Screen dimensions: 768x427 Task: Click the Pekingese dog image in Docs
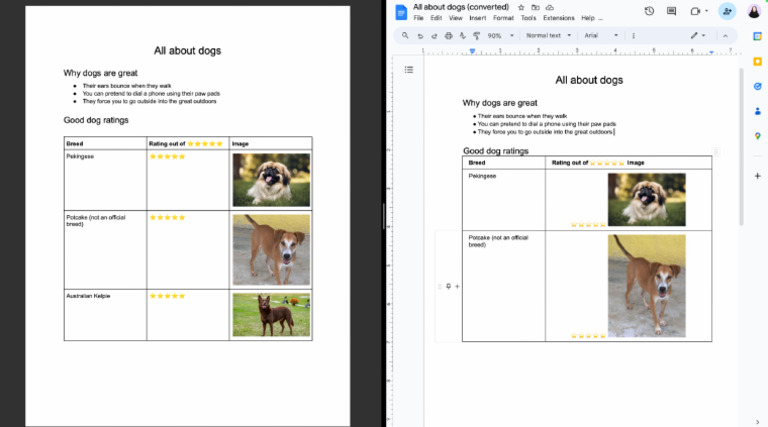coord(647,199)
